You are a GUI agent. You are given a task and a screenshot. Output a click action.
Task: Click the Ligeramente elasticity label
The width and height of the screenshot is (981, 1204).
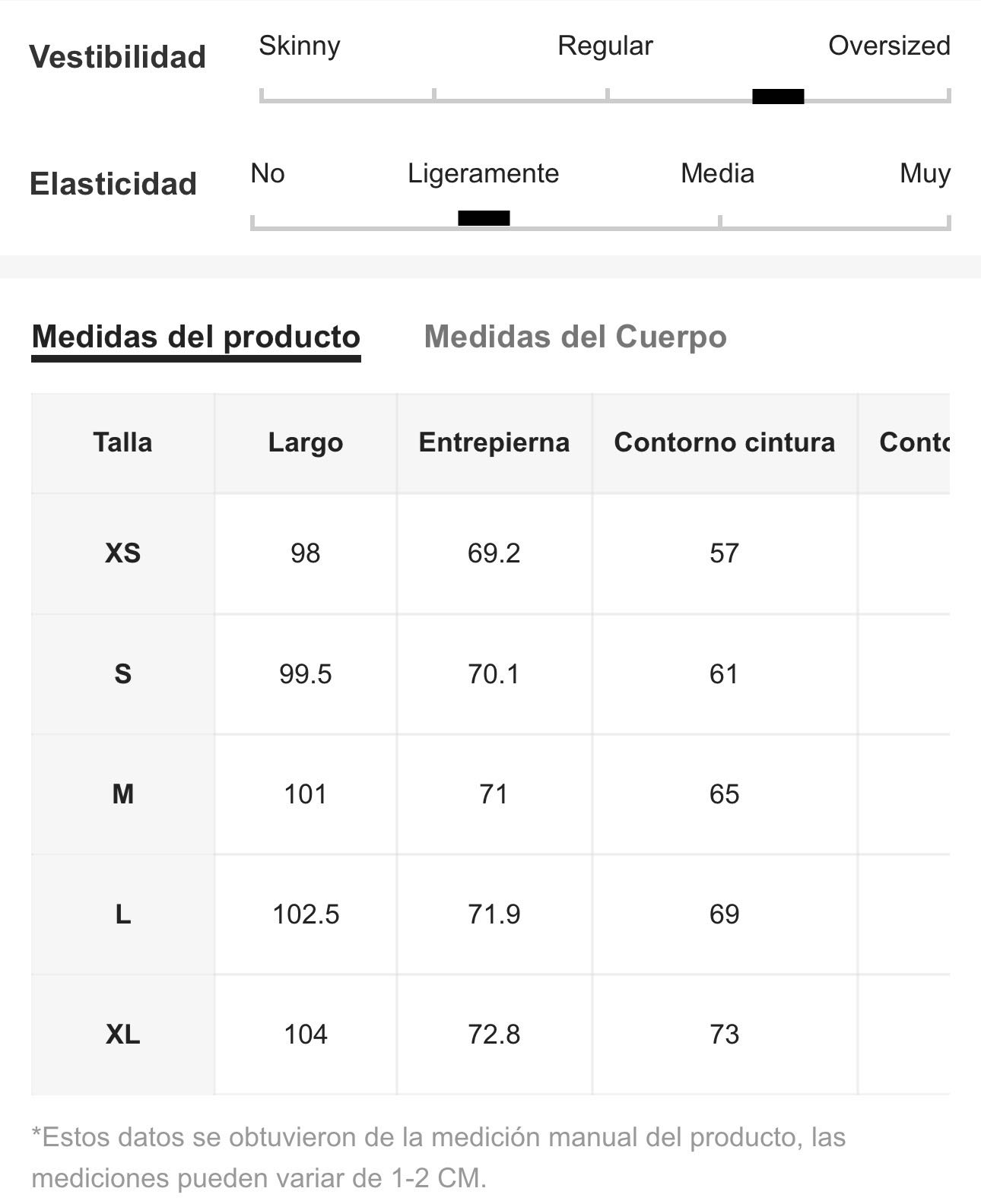coord(484,173)
